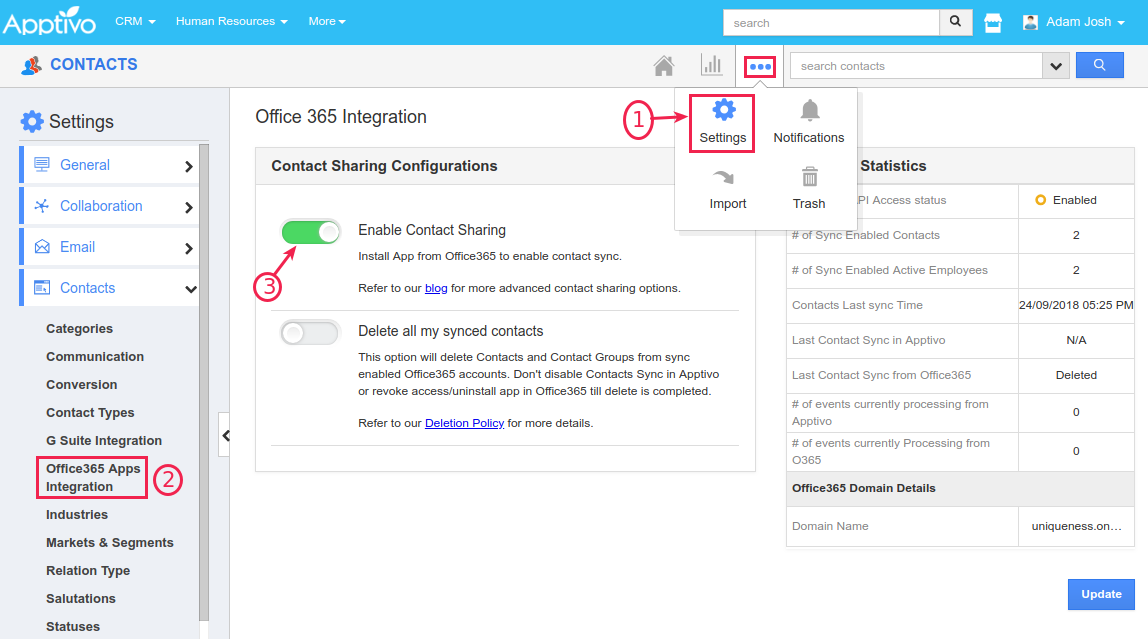Select Relation Type item
1148x639 pixels.
tap(88, 570)
